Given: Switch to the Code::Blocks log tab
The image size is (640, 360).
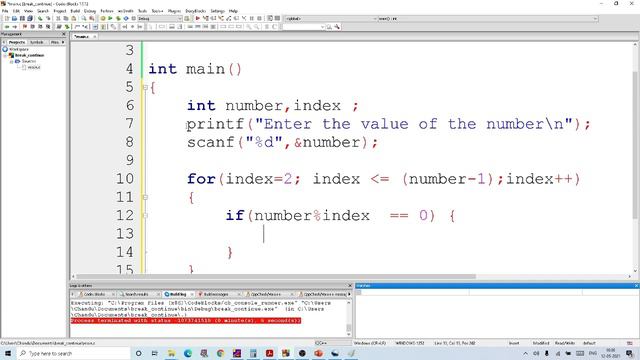Looking at the screenshot, I should (x=94, y=294).
